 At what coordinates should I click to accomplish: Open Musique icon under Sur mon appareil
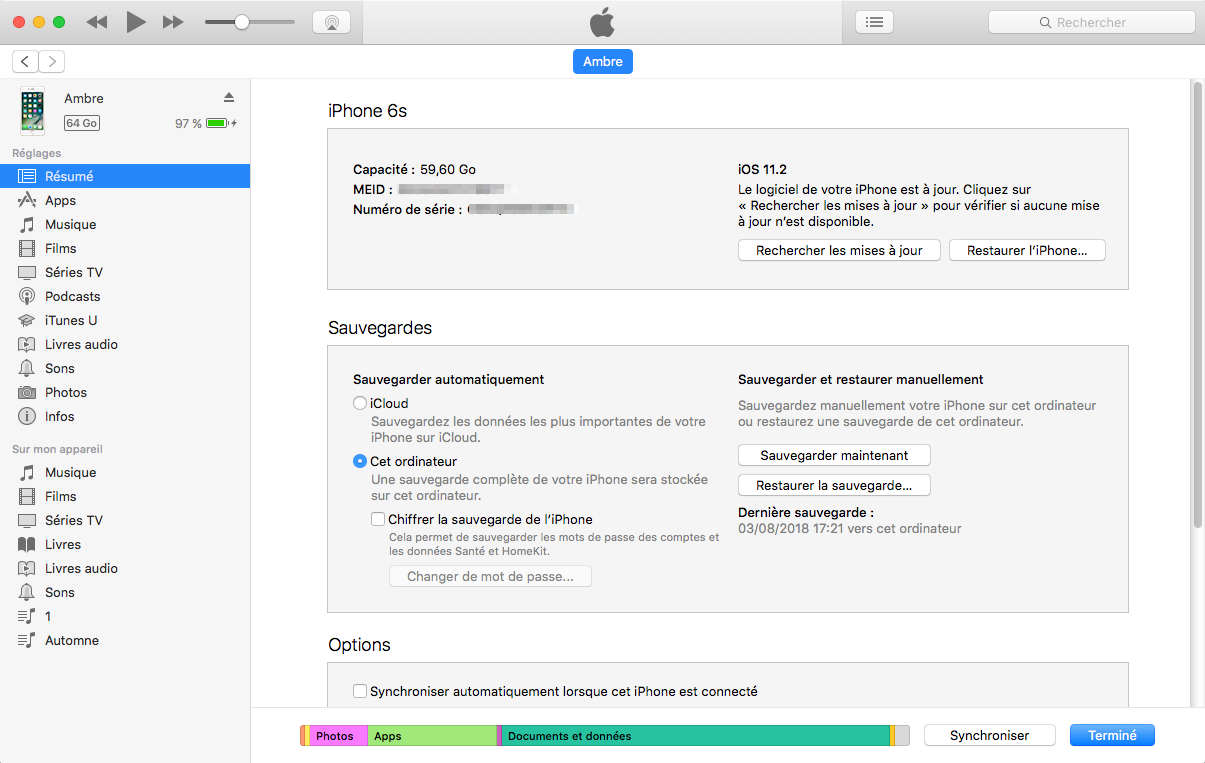point(27,472)
